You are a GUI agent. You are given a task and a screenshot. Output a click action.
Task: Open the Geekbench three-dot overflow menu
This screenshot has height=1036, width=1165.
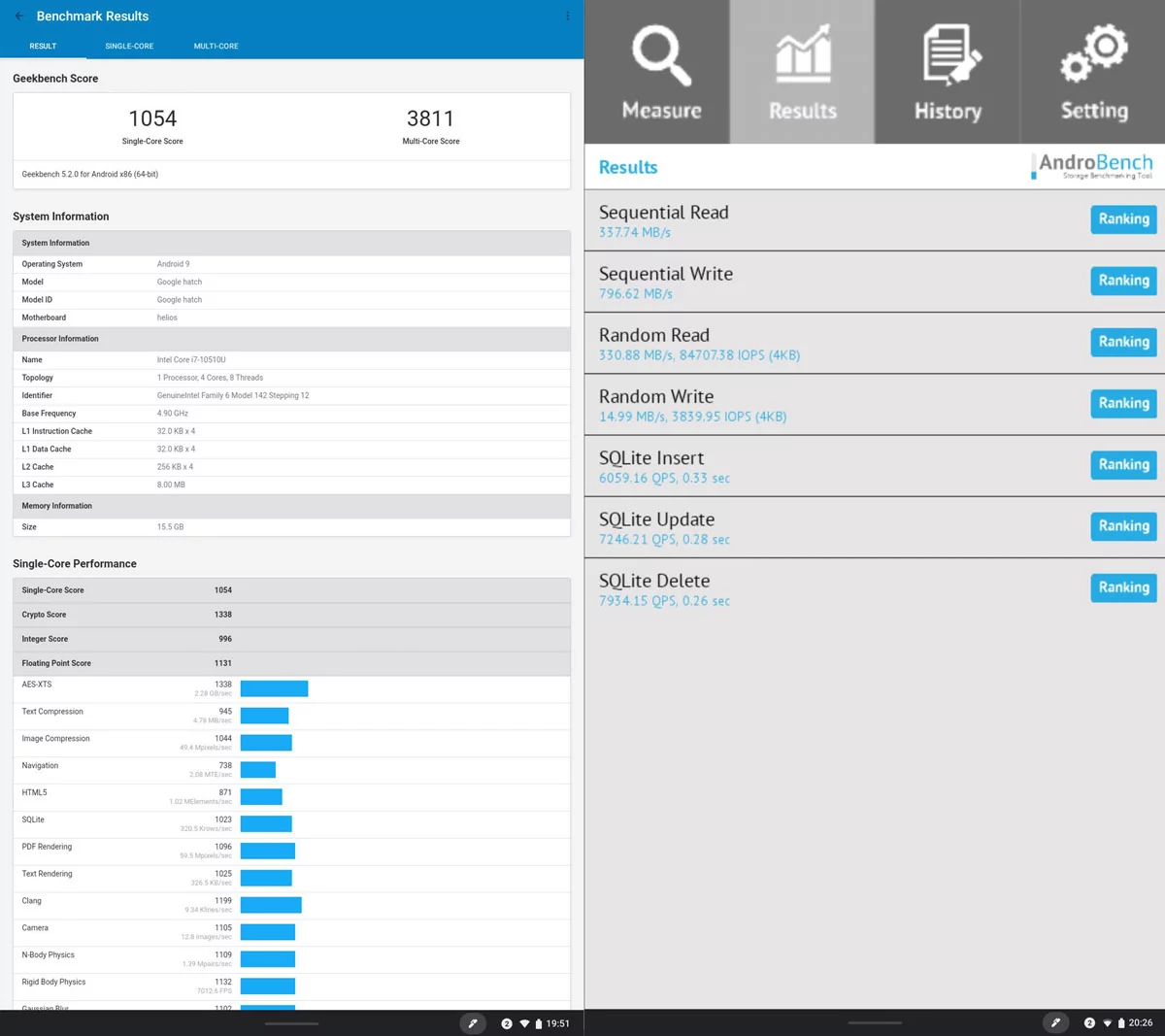568,16
